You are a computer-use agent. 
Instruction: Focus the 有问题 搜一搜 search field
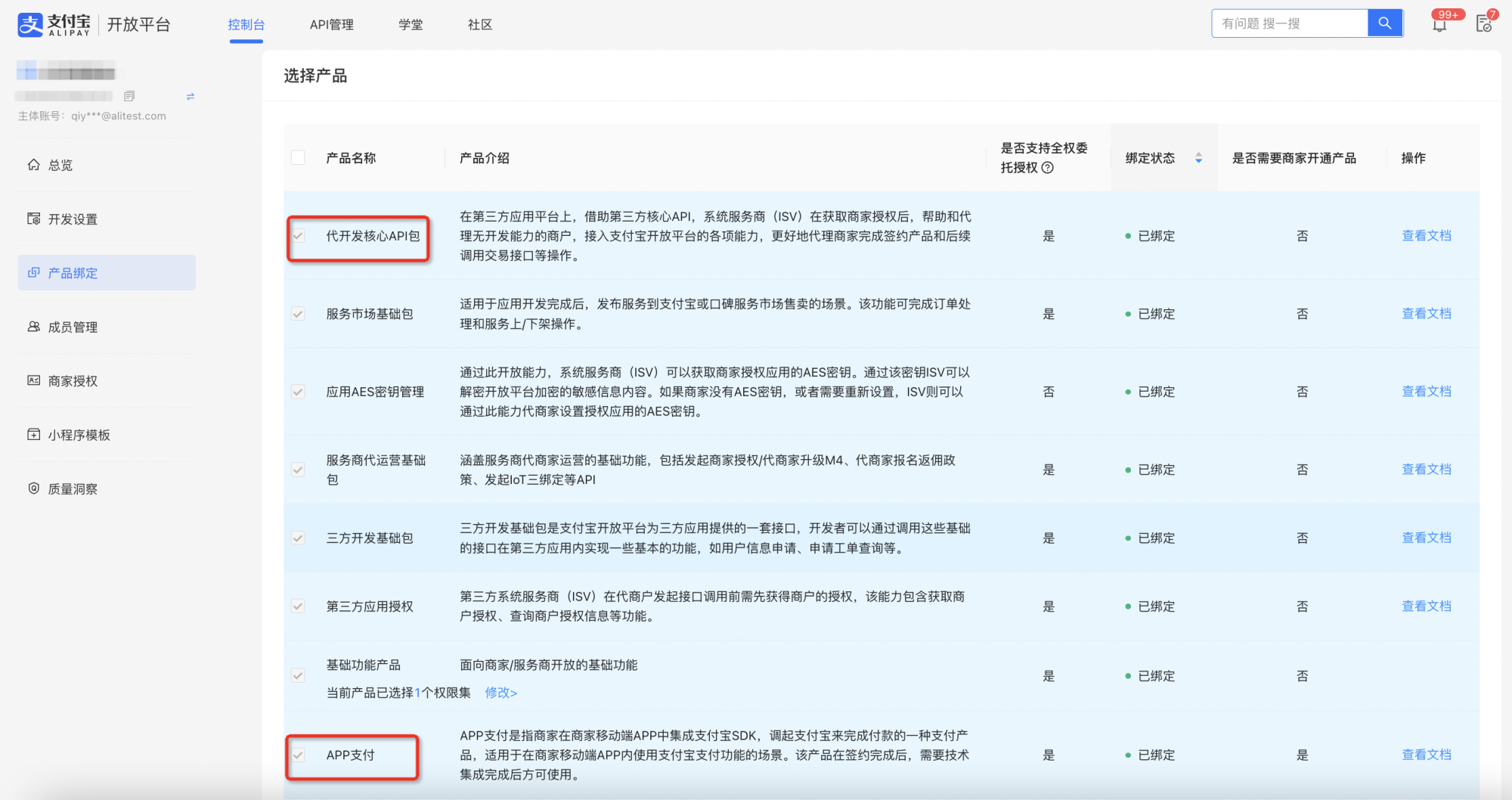click(1290, 23)
